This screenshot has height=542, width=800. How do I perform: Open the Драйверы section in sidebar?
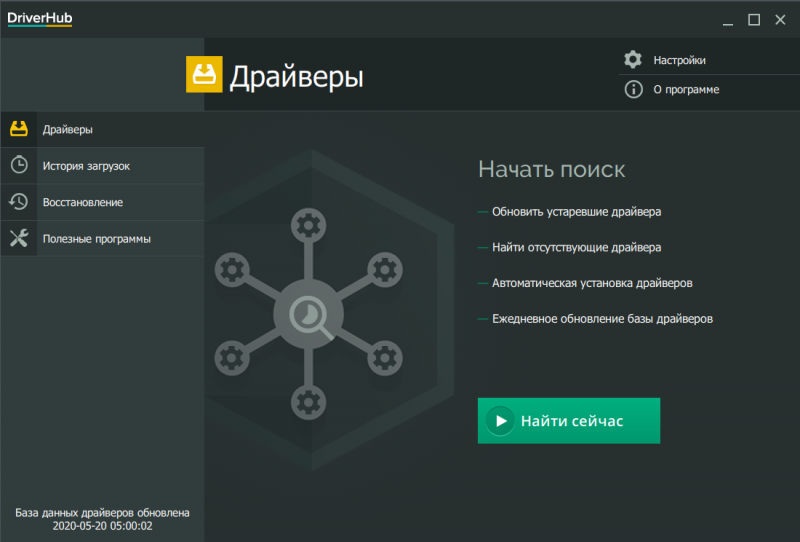tap(103, 129)
